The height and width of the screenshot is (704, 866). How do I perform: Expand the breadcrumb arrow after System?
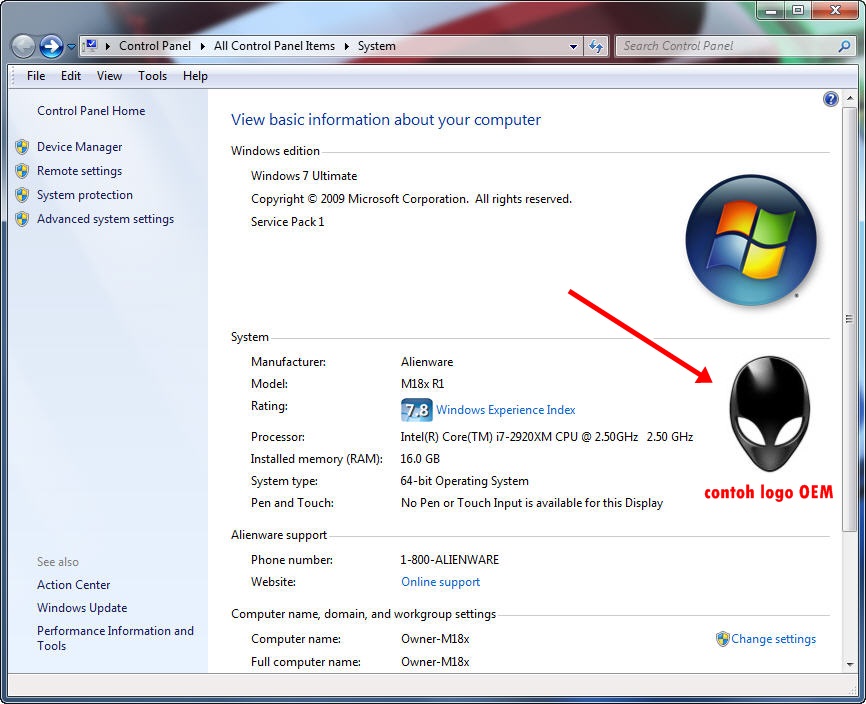pos(400,45)
